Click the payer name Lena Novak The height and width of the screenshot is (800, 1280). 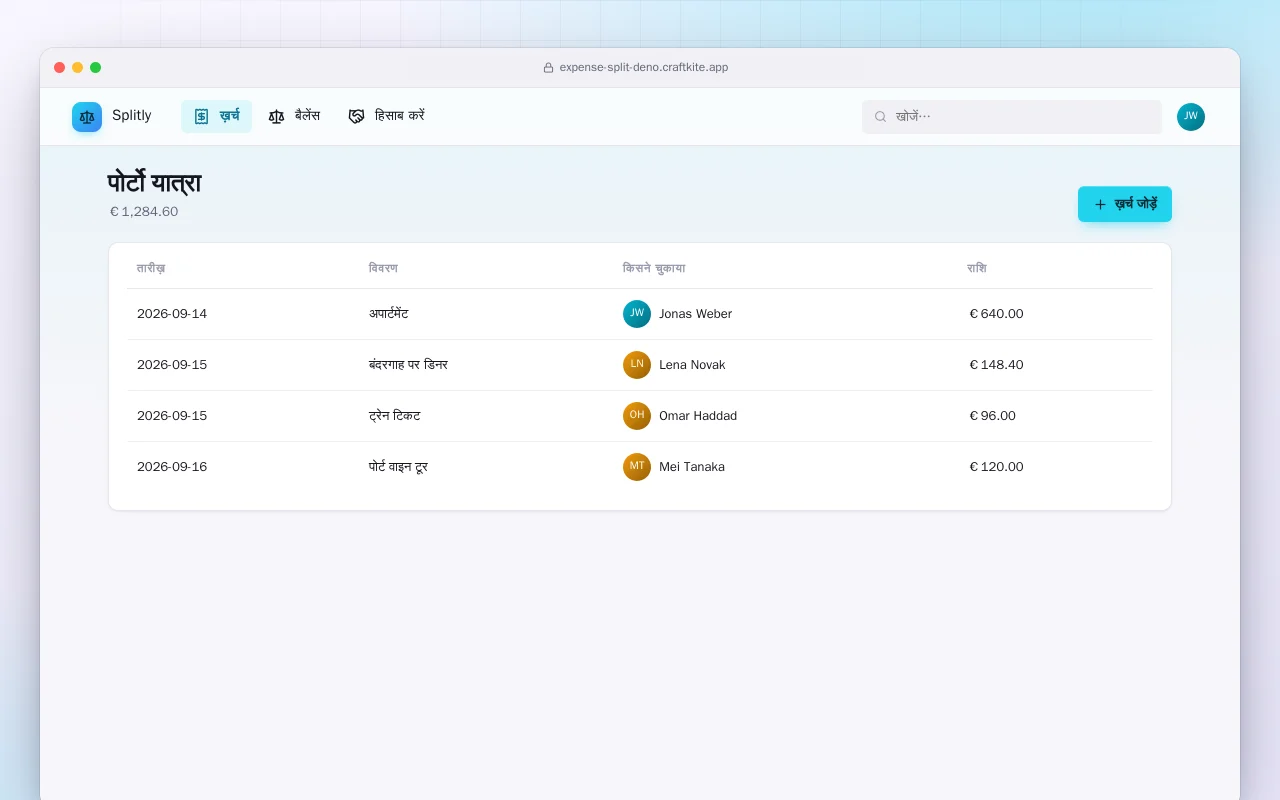[692, 365]
